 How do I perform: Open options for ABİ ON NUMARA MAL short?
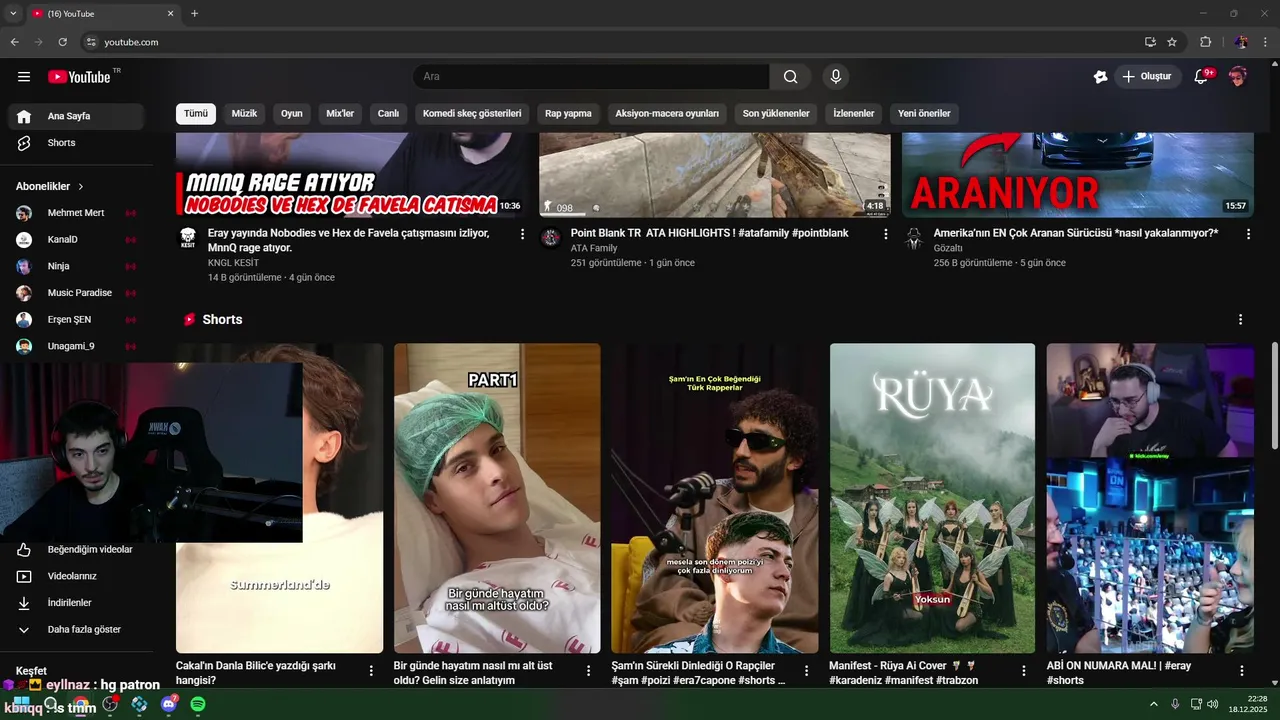[x=1242, y=671]
